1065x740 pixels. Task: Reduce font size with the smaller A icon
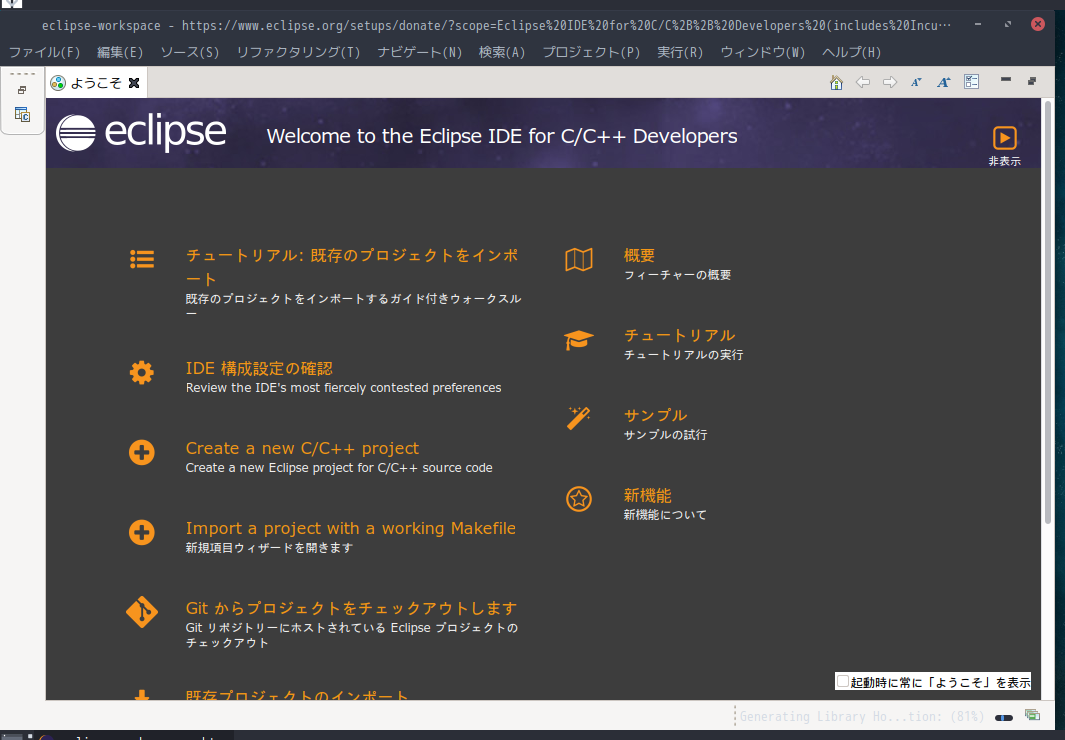(916, 82)
